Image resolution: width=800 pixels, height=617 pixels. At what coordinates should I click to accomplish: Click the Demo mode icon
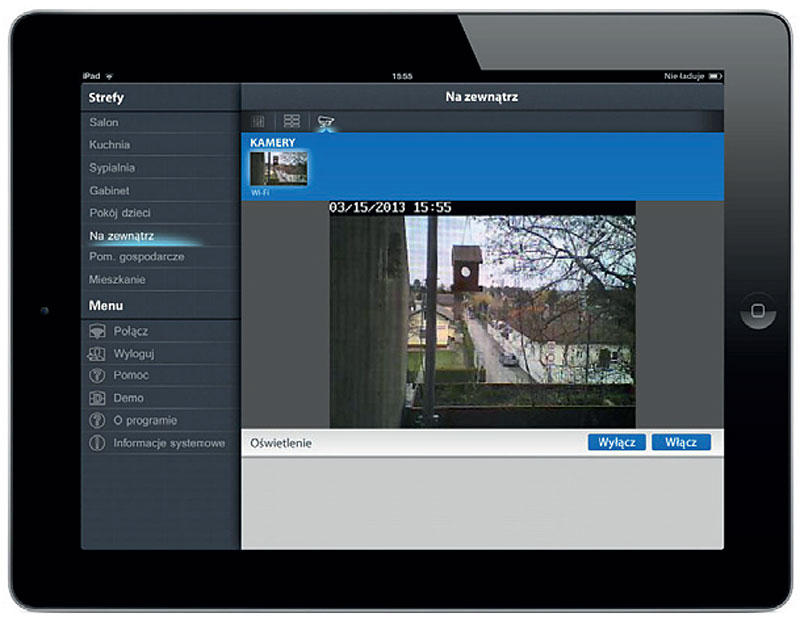pos(97,398)
